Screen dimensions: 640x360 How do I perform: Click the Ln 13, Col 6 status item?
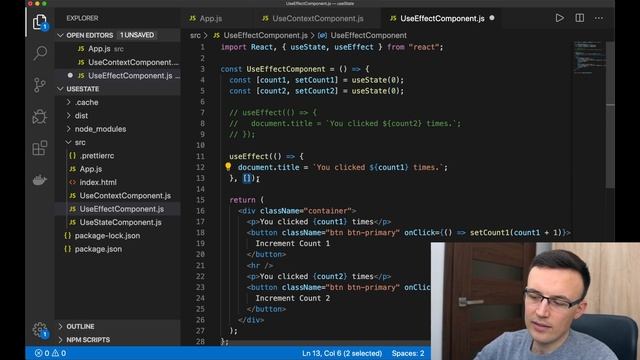342,353
